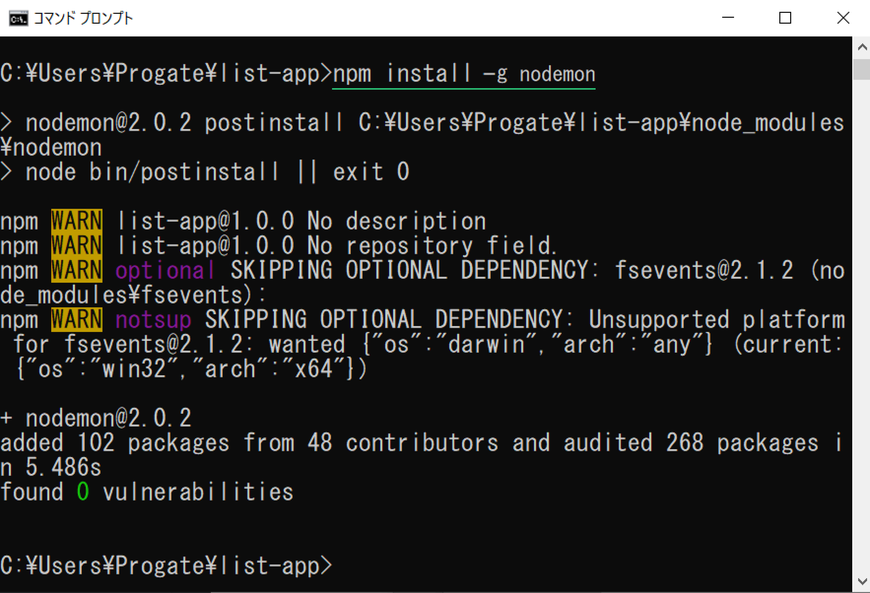This screenshot has width=870, height=593.
Task: Click the scrollbar down arrow
Action: point(862,581)
